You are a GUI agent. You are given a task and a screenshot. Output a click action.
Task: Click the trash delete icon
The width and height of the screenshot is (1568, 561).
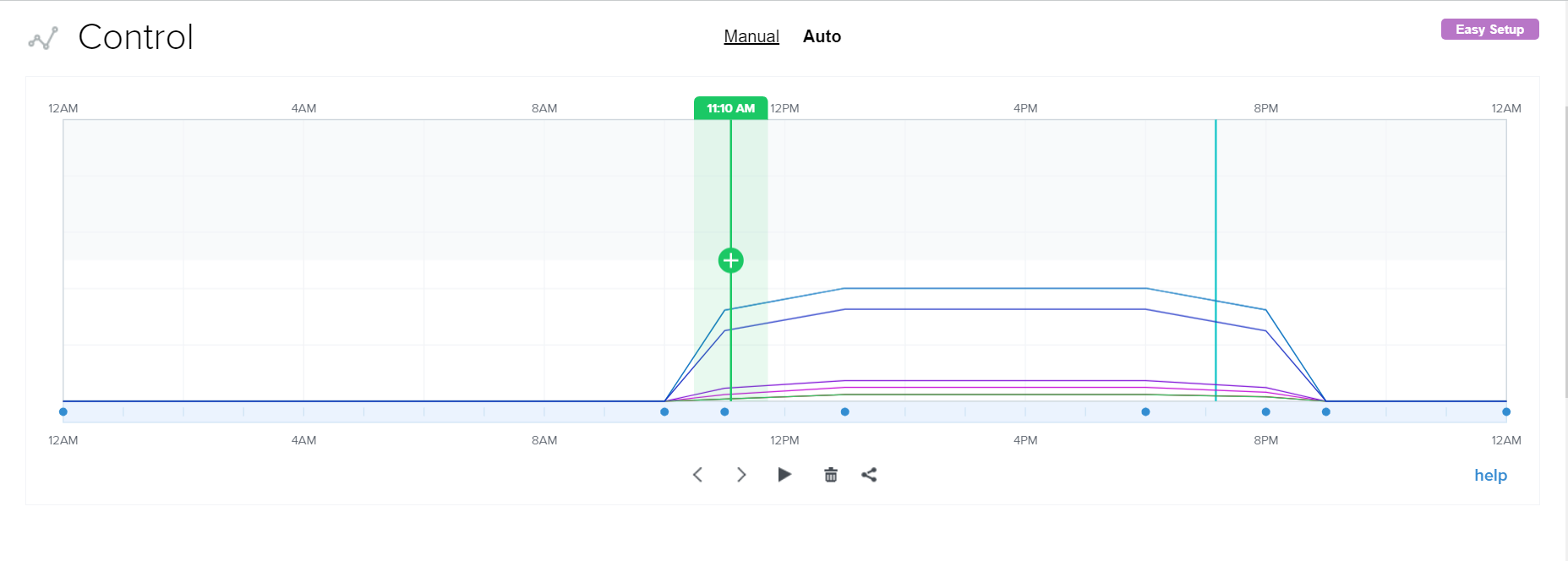pos(831,475)
